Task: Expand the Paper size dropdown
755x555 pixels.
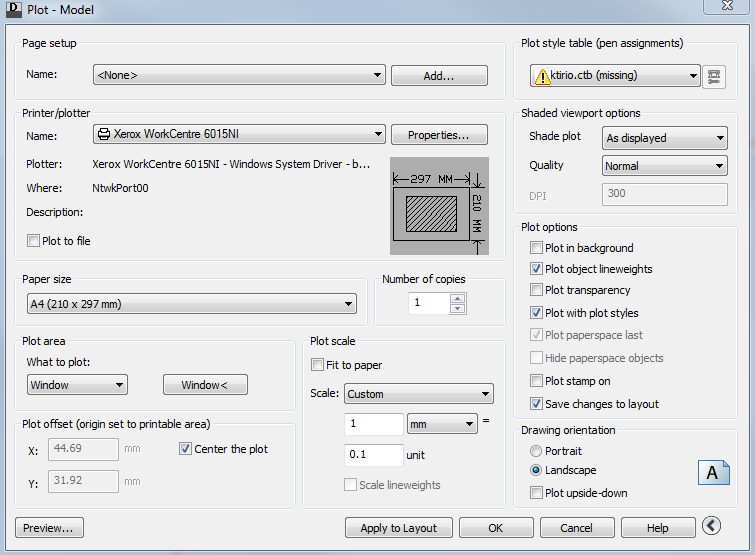Action: click(192, 304)
